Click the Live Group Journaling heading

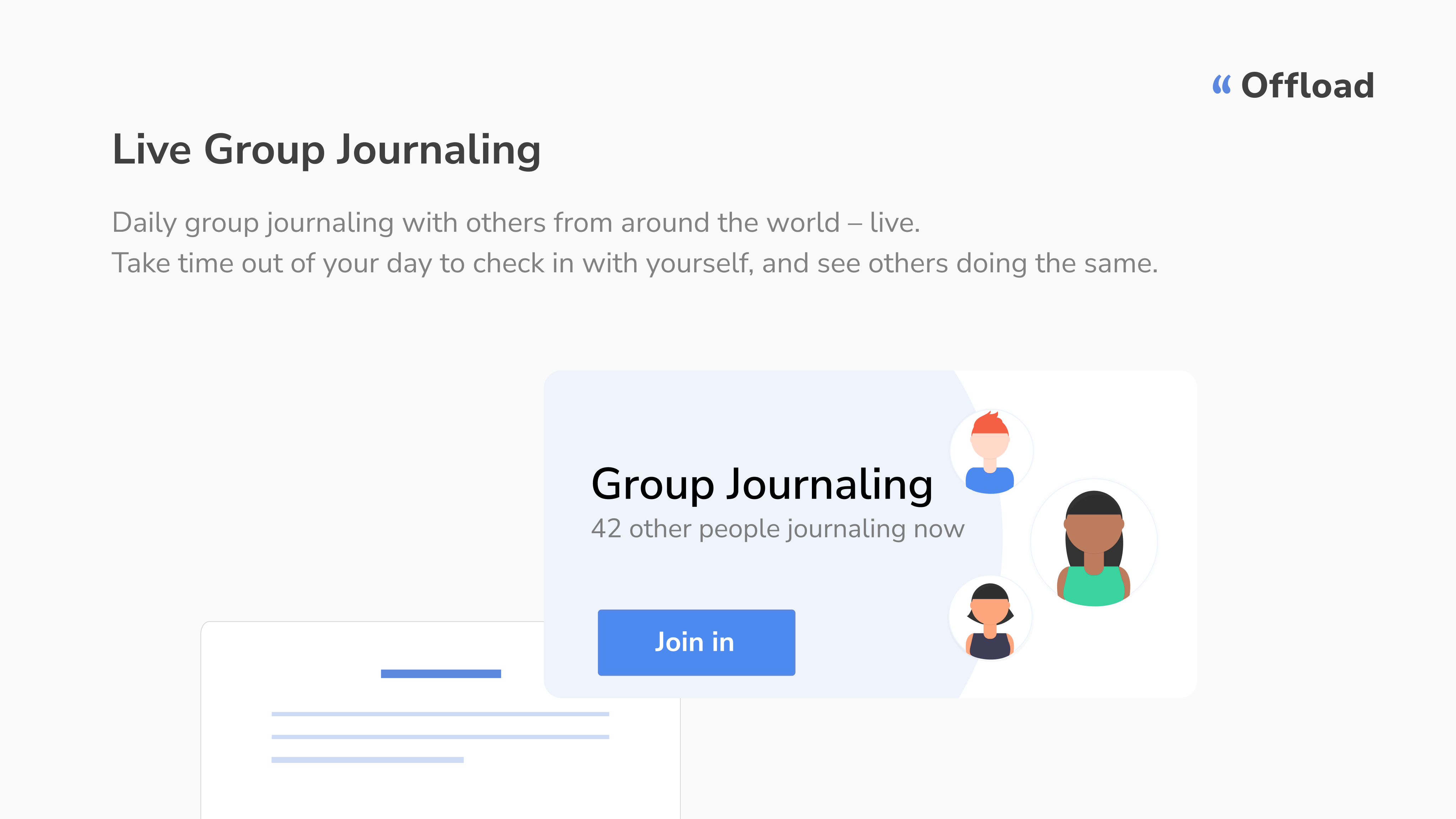[x=326, y=150]
